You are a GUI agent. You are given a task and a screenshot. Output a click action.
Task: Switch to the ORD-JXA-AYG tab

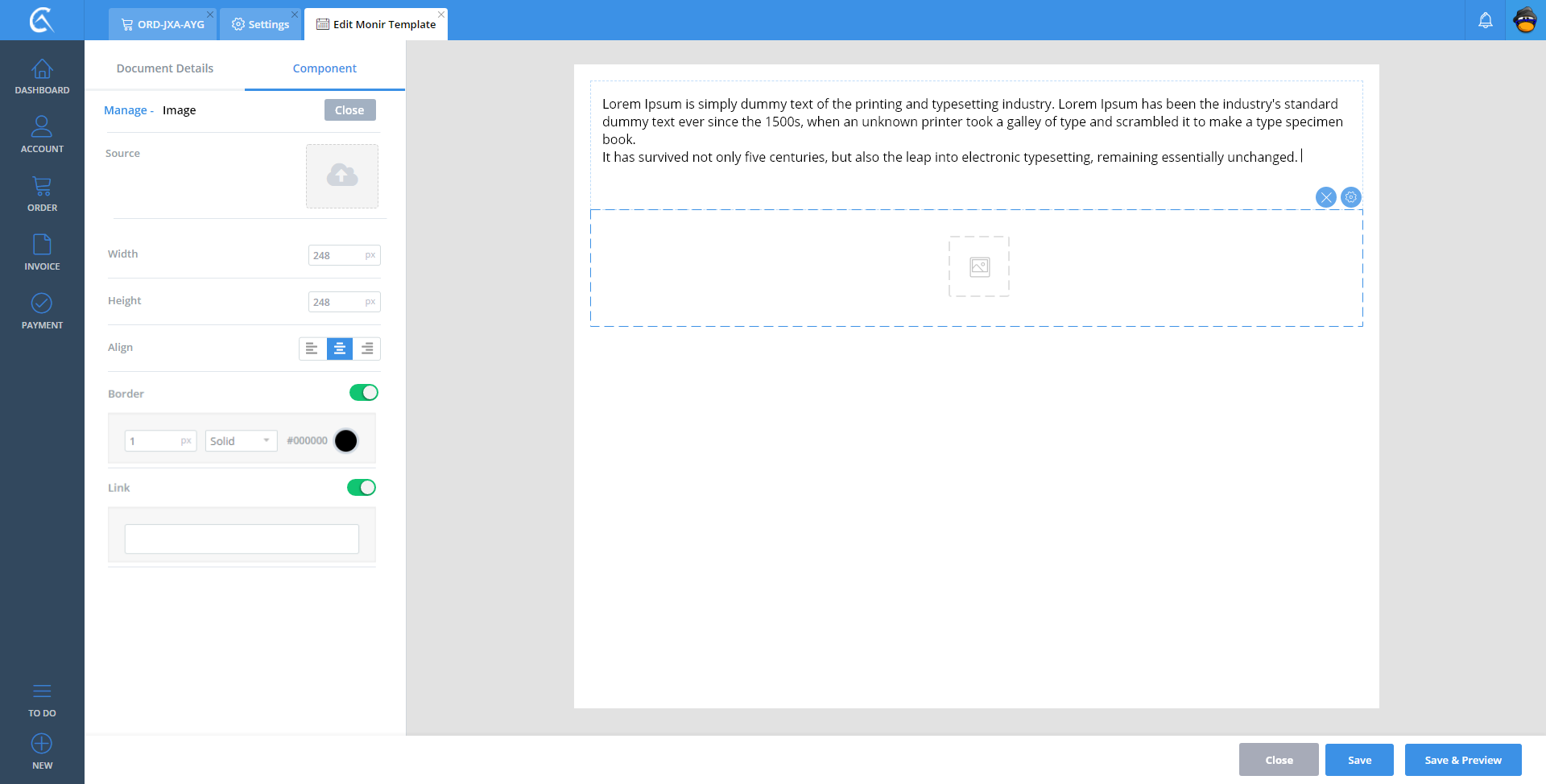163,24
